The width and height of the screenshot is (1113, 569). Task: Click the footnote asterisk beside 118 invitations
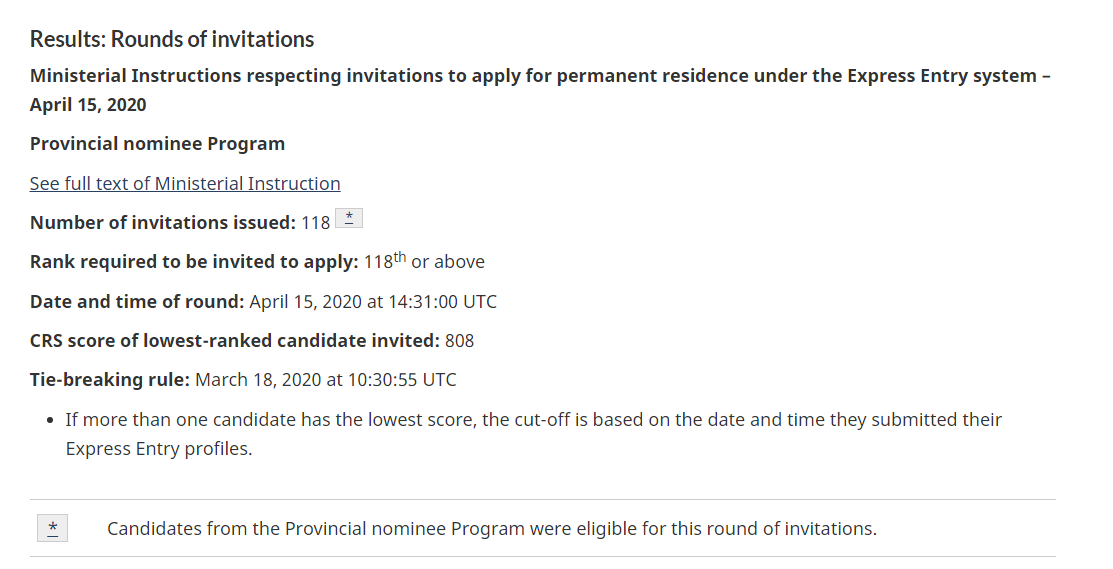pos(349,219)
